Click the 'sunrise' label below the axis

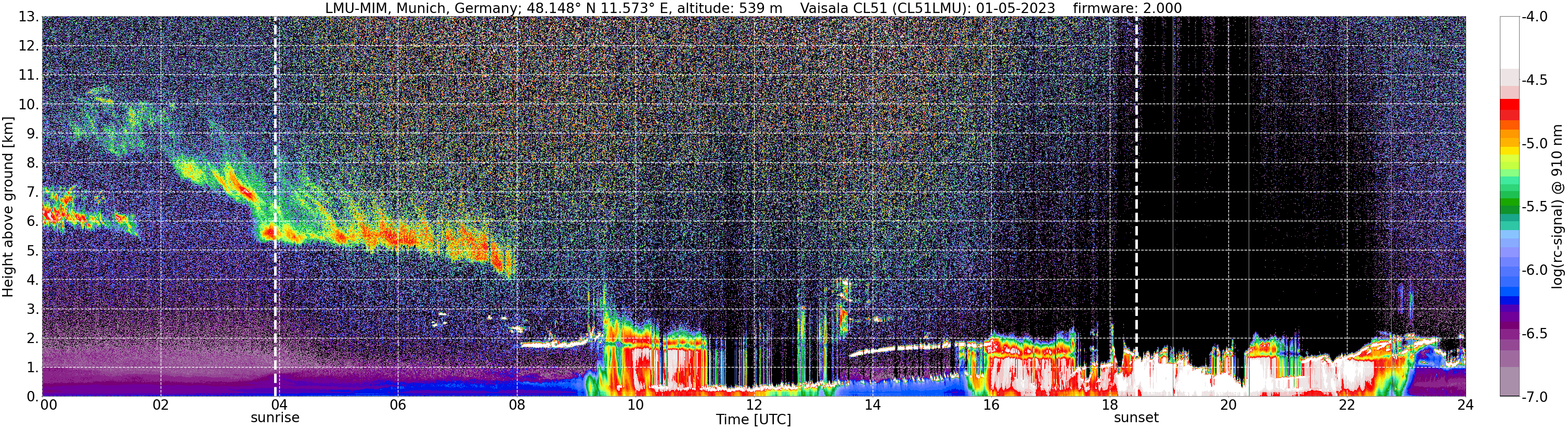tap(275, 418)
